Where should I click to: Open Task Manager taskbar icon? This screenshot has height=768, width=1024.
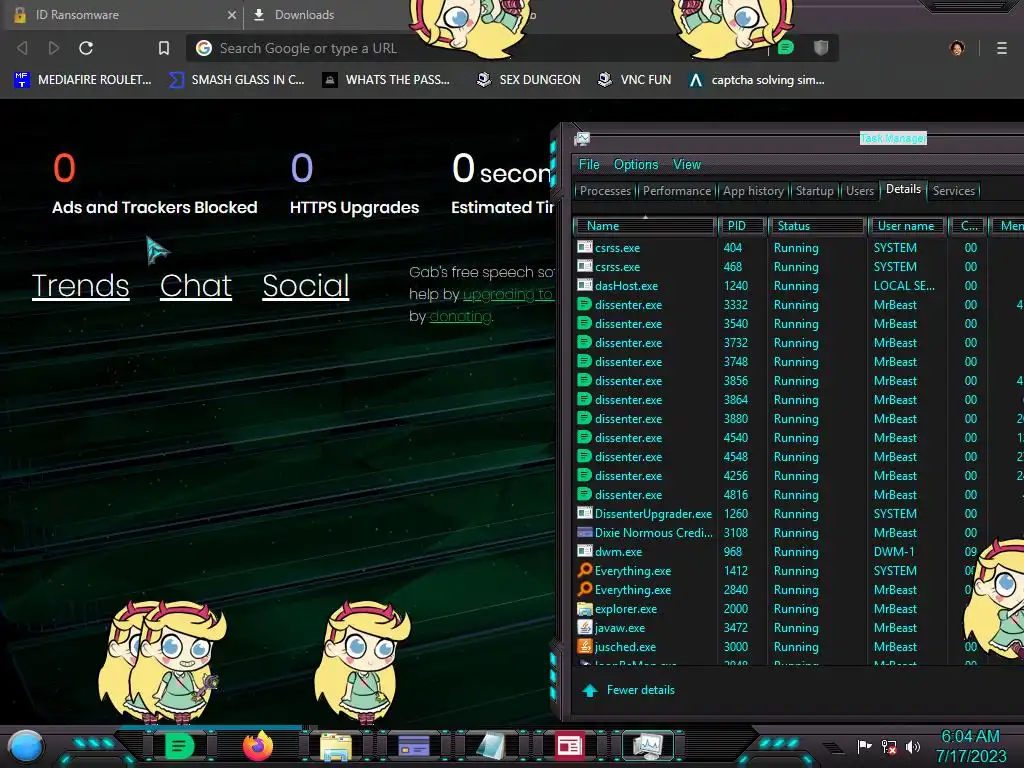coord(648,746)
